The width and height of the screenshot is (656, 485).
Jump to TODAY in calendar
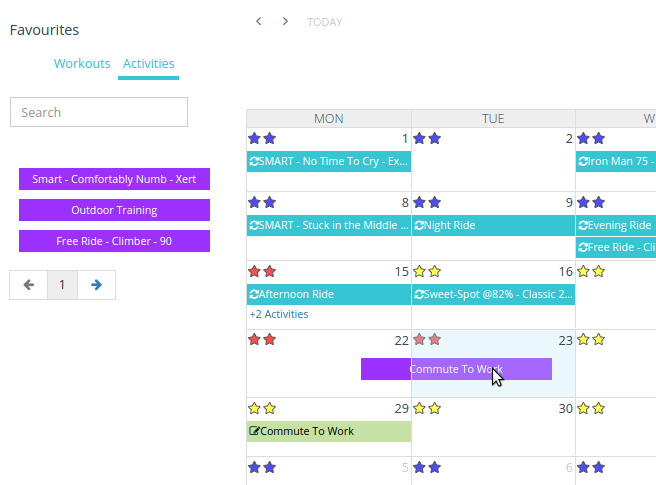[325, 22]
